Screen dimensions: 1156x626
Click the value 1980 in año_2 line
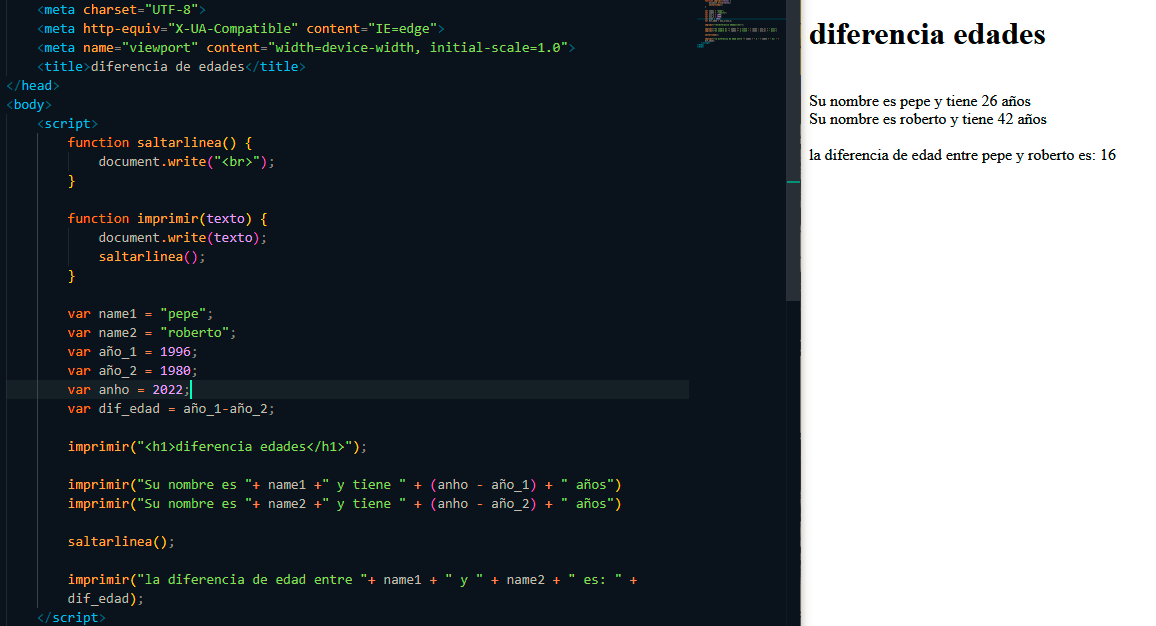(x=175, y=371)
